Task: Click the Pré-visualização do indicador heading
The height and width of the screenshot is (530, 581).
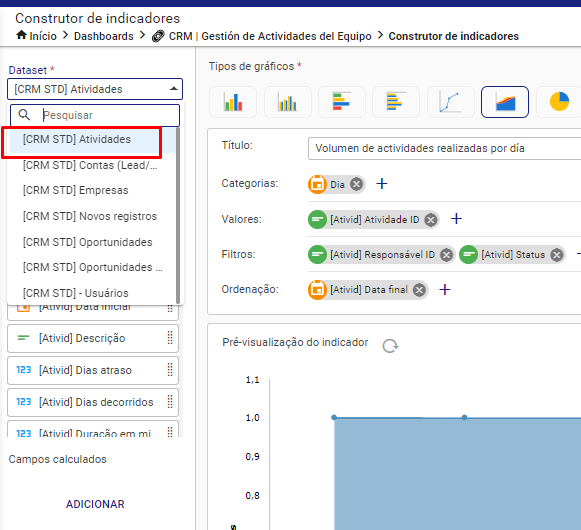Action: point(295,342)
